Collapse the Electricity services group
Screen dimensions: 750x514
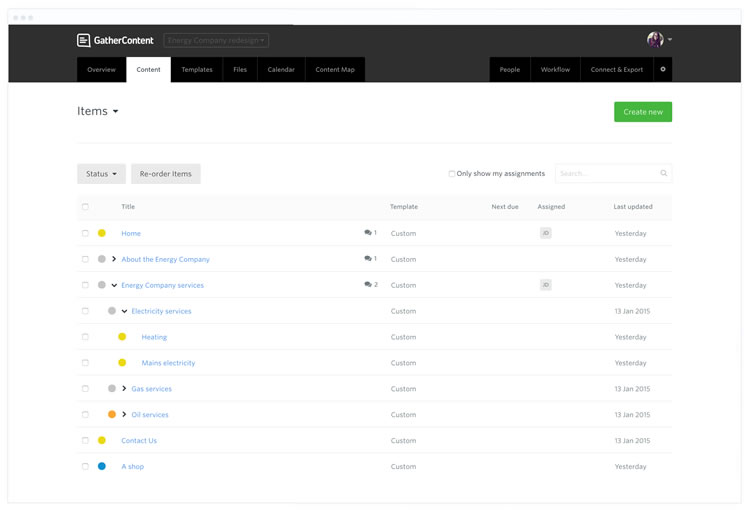coord(124,311)
